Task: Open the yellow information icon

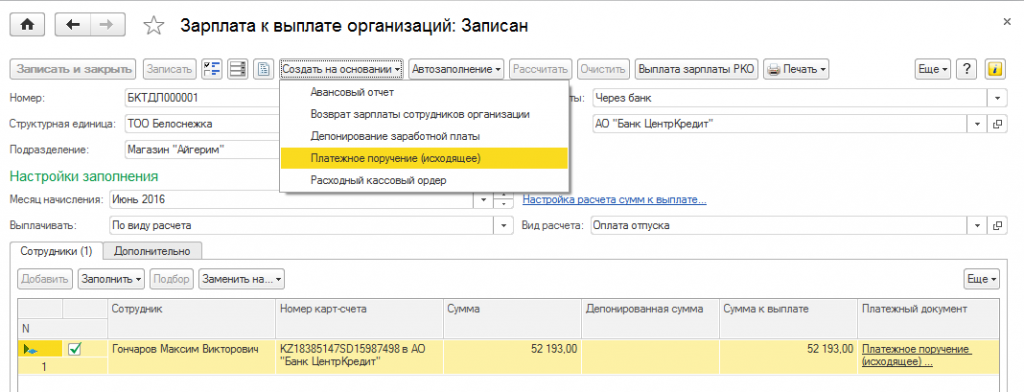Action: point(995,69)
